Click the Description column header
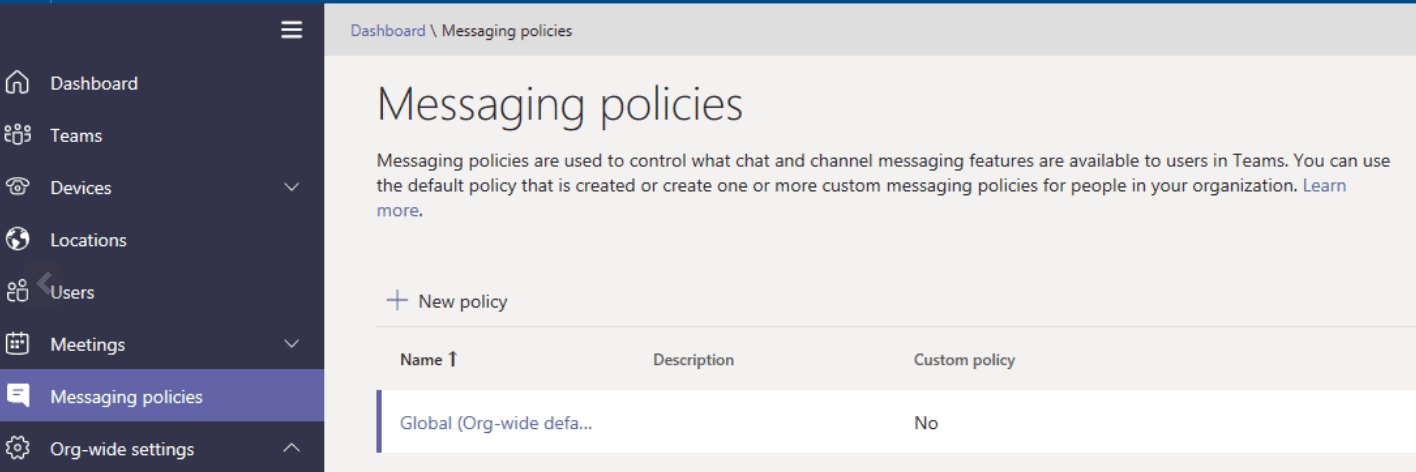Screen dimensions: 1416x472 693,359
